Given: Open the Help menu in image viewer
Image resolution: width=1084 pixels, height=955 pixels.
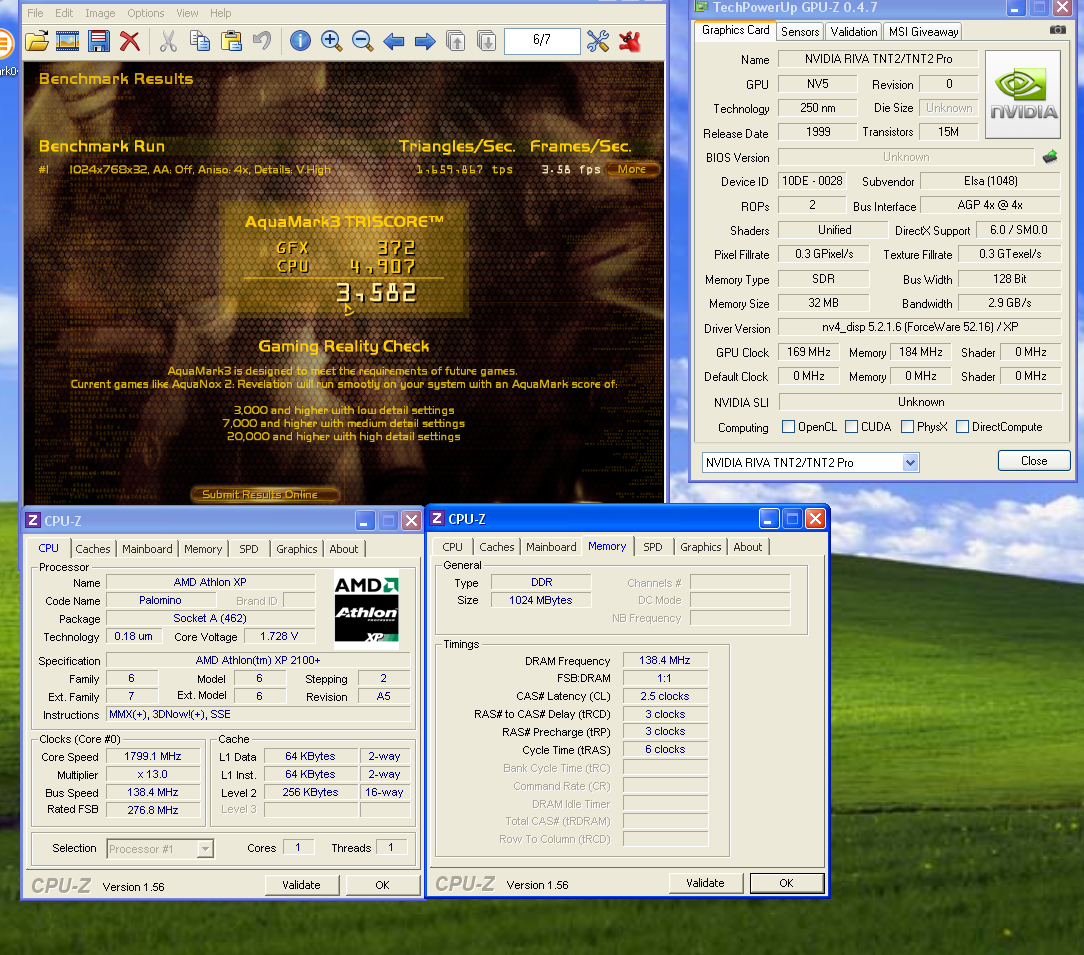Looking at the screenshot, I should click(x=221, y=13).
